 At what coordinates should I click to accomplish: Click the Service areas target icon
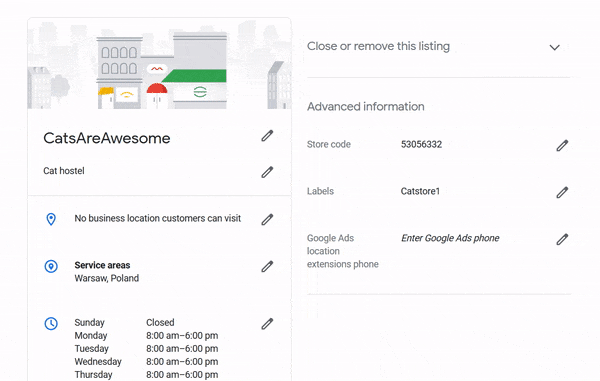point(51,266)
